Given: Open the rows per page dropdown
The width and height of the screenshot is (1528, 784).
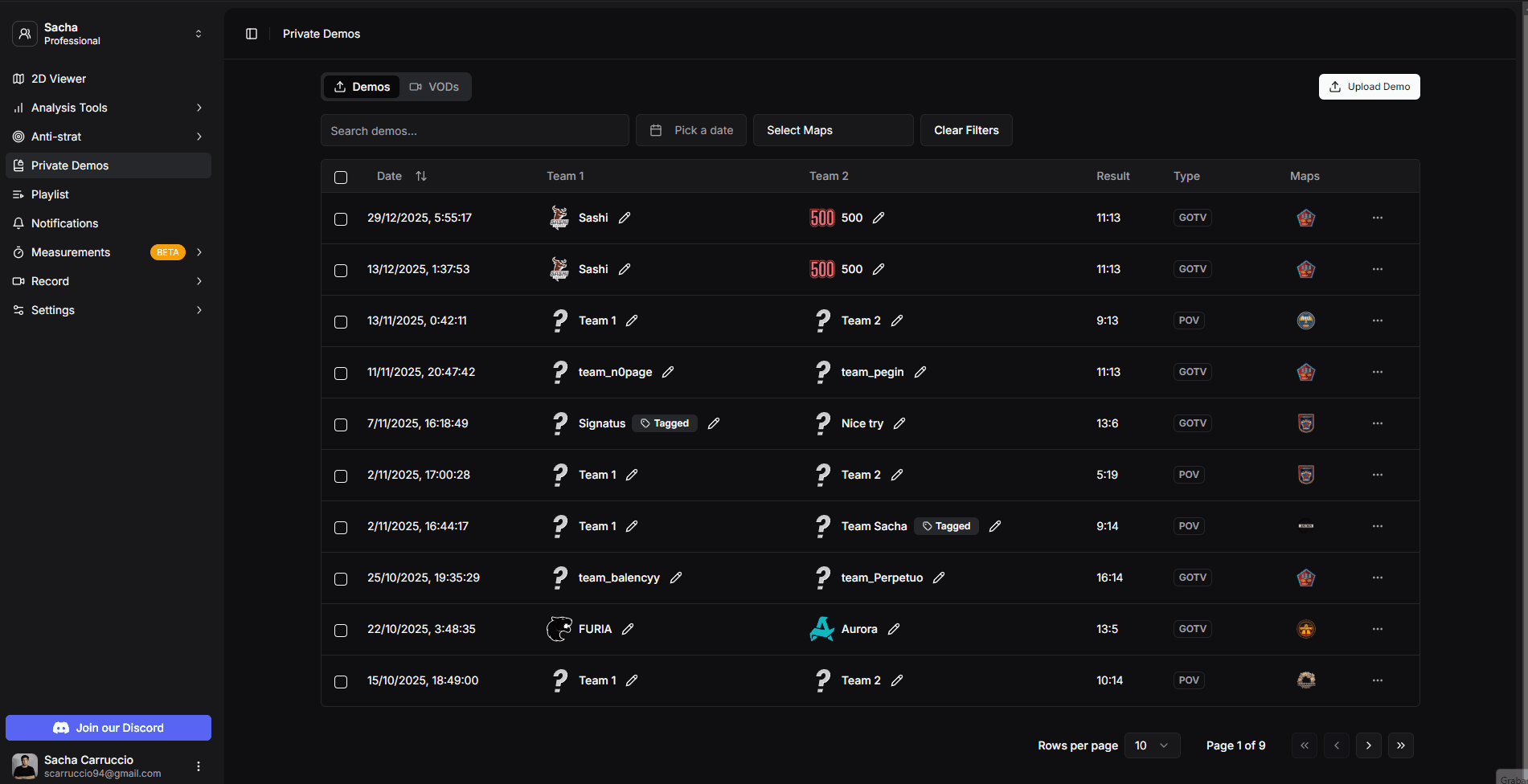Looking at the screenshot, I should [x=1152, y=745].
